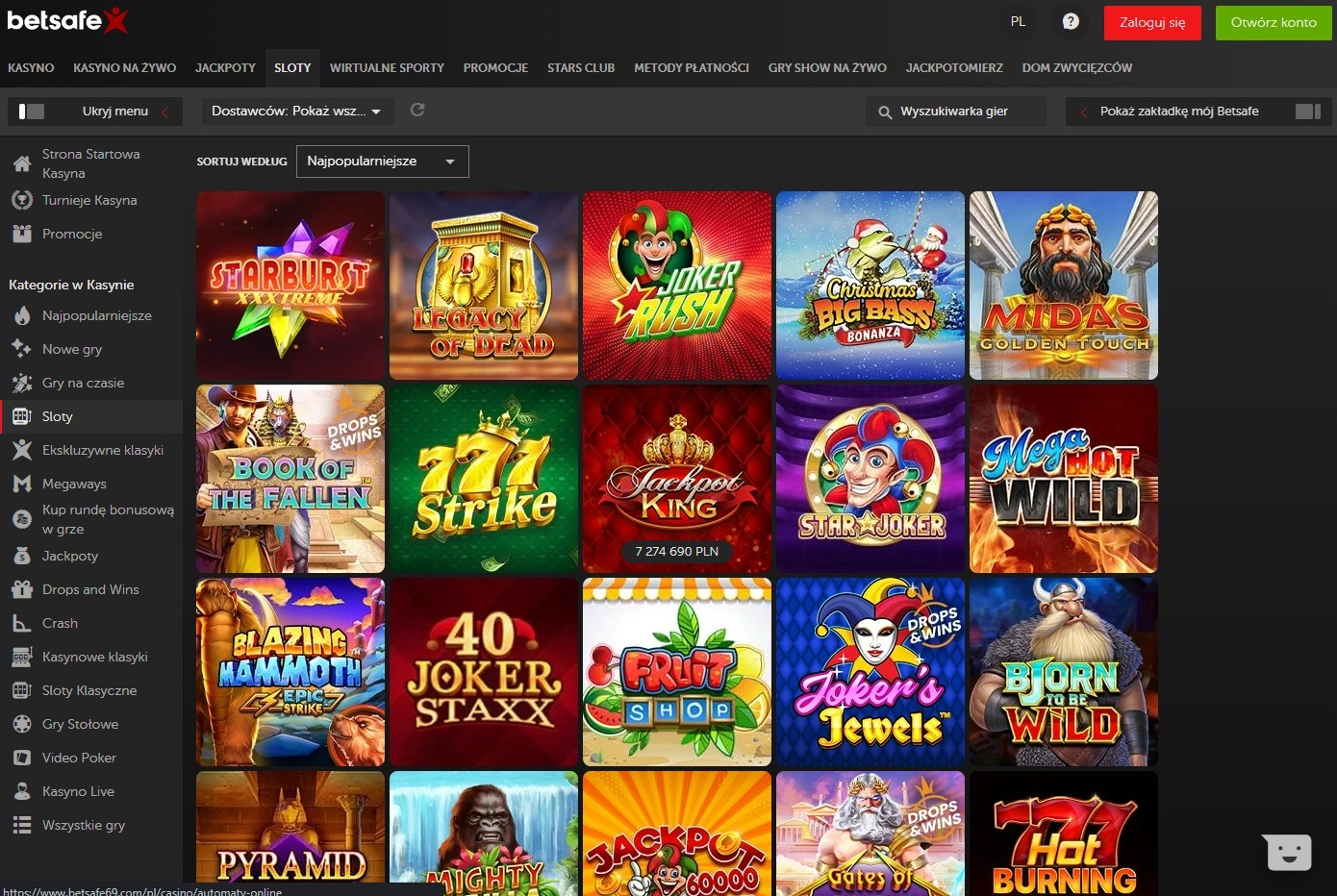The width and height of the screenshot is (1337, 896).
Task: Open the Starburst XXXtreme game thumbnail
Action: (290, 286)
